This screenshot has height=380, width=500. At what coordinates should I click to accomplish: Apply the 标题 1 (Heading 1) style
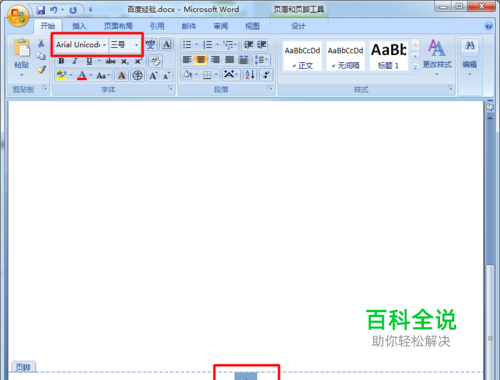coord(389,56)
